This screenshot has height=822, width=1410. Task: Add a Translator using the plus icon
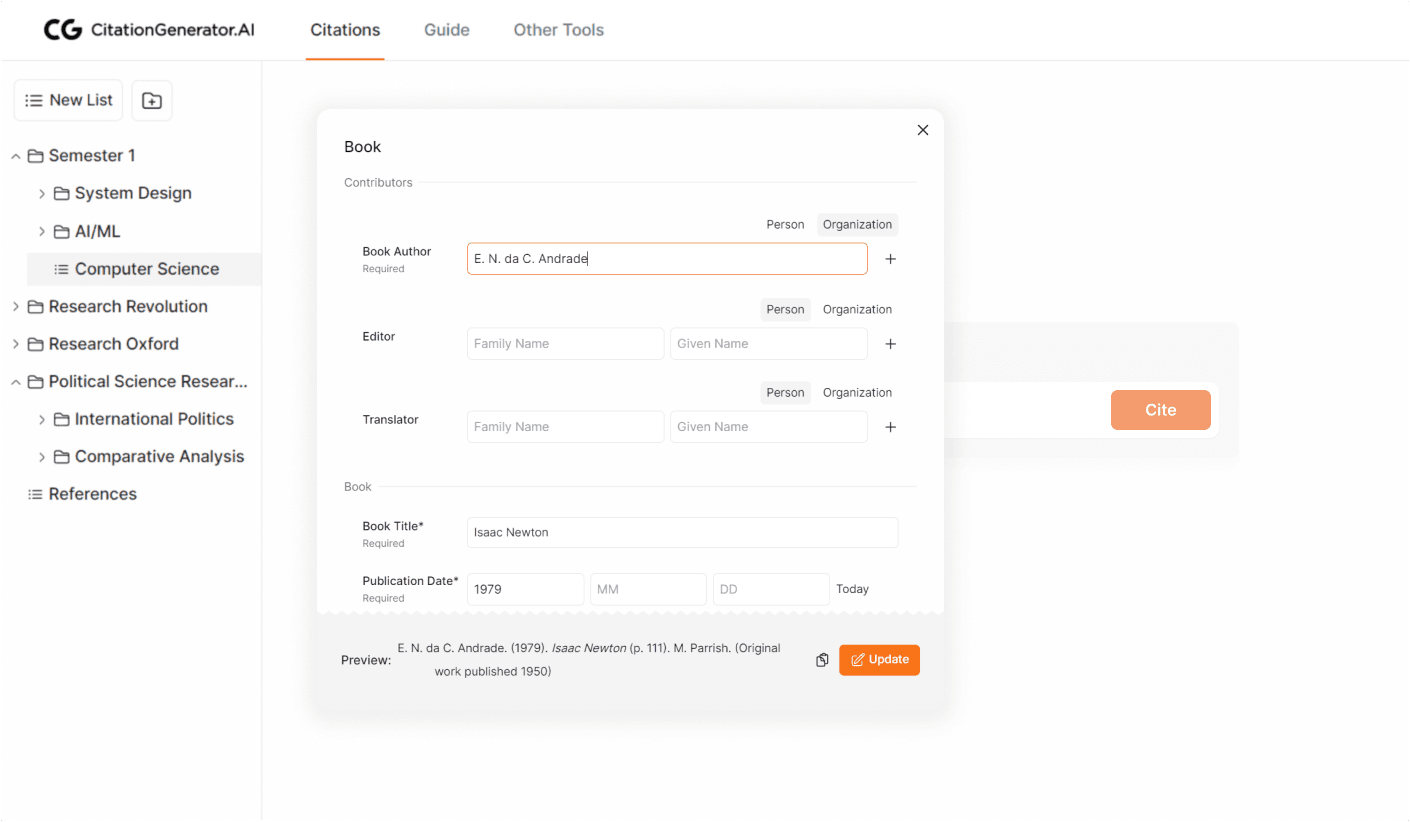coord(890,427)
